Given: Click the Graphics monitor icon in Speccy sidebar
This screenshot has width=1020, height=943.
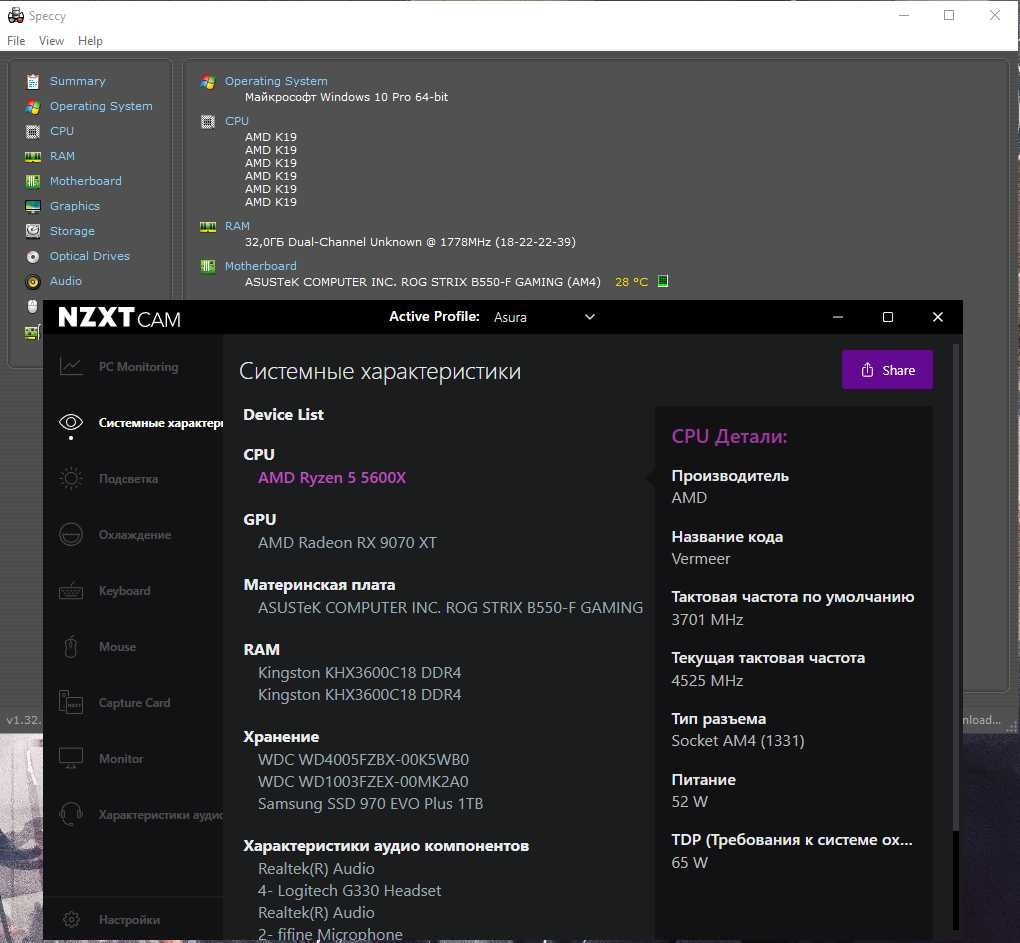Looking at the screenshot, I should 33,206.
